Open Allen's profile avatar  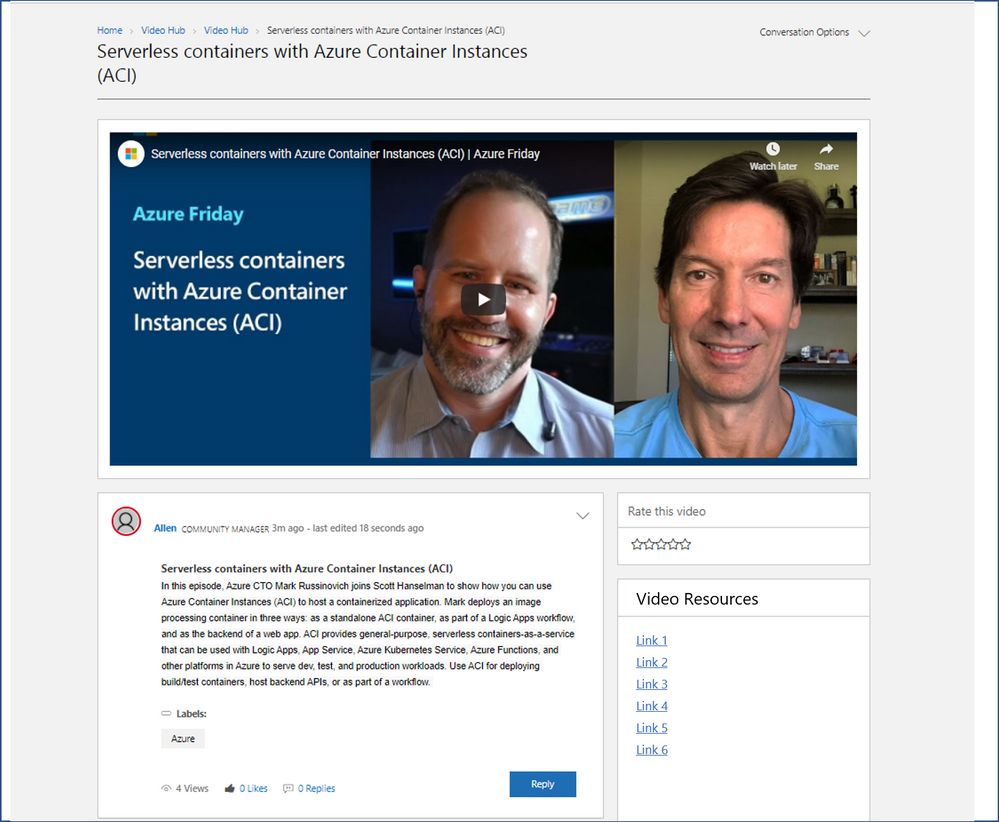(126, 521)
